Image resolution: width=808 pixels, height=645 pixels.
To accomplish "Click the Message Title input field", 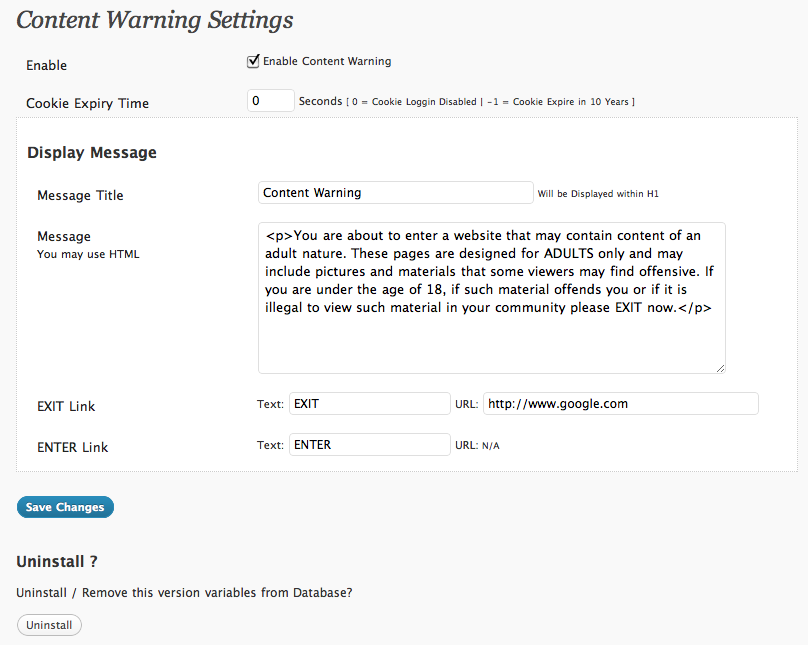I will [x=396, y=193].
